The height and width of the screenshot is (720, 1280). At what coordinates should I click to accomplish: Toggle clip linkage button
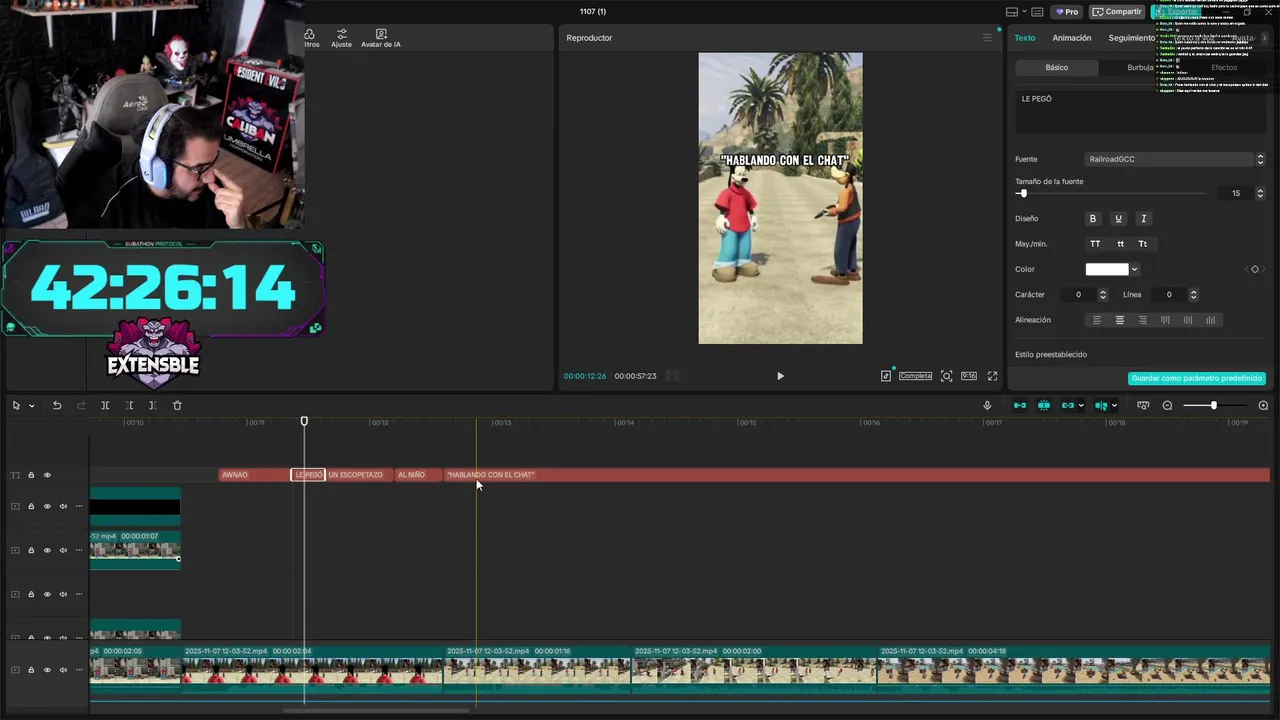[x=1068, y=405]
